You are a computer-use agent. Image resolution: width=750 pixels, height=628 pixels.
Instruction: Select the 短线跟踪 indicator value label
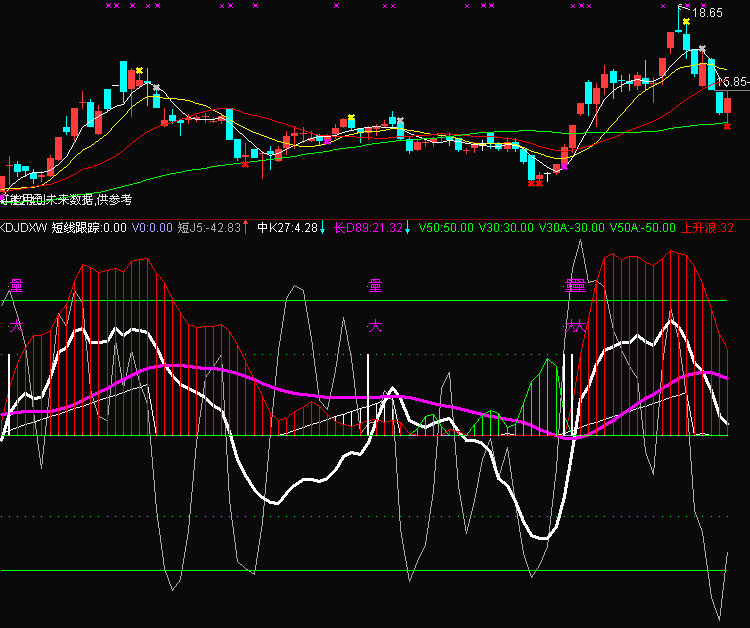[89, 228]
